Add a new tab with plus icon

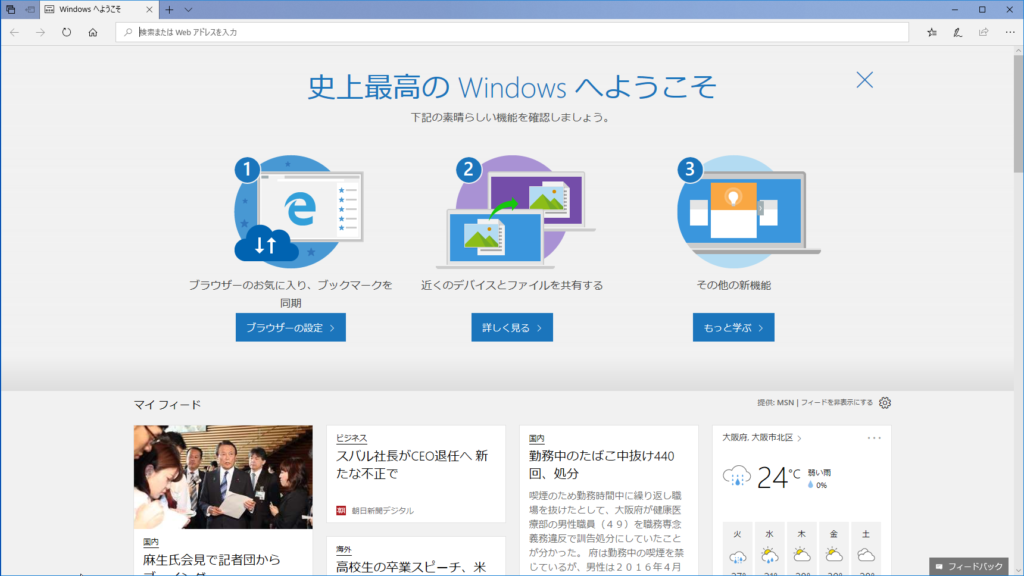pyautogui.click(x=169, y=9)
